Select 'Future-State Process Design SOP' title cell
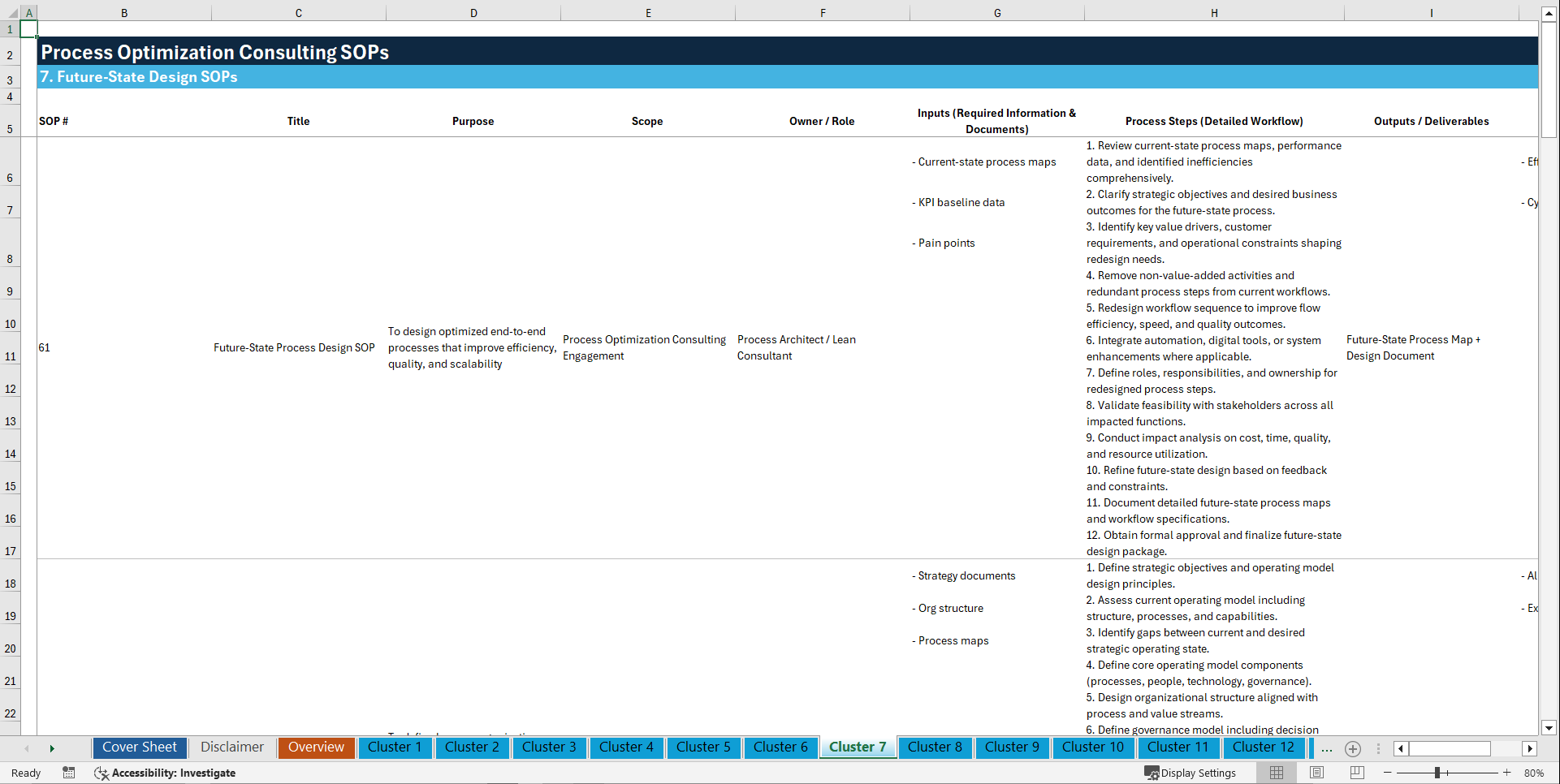Viewport: 1560px width, 784px height. click(x=299, y=348)
